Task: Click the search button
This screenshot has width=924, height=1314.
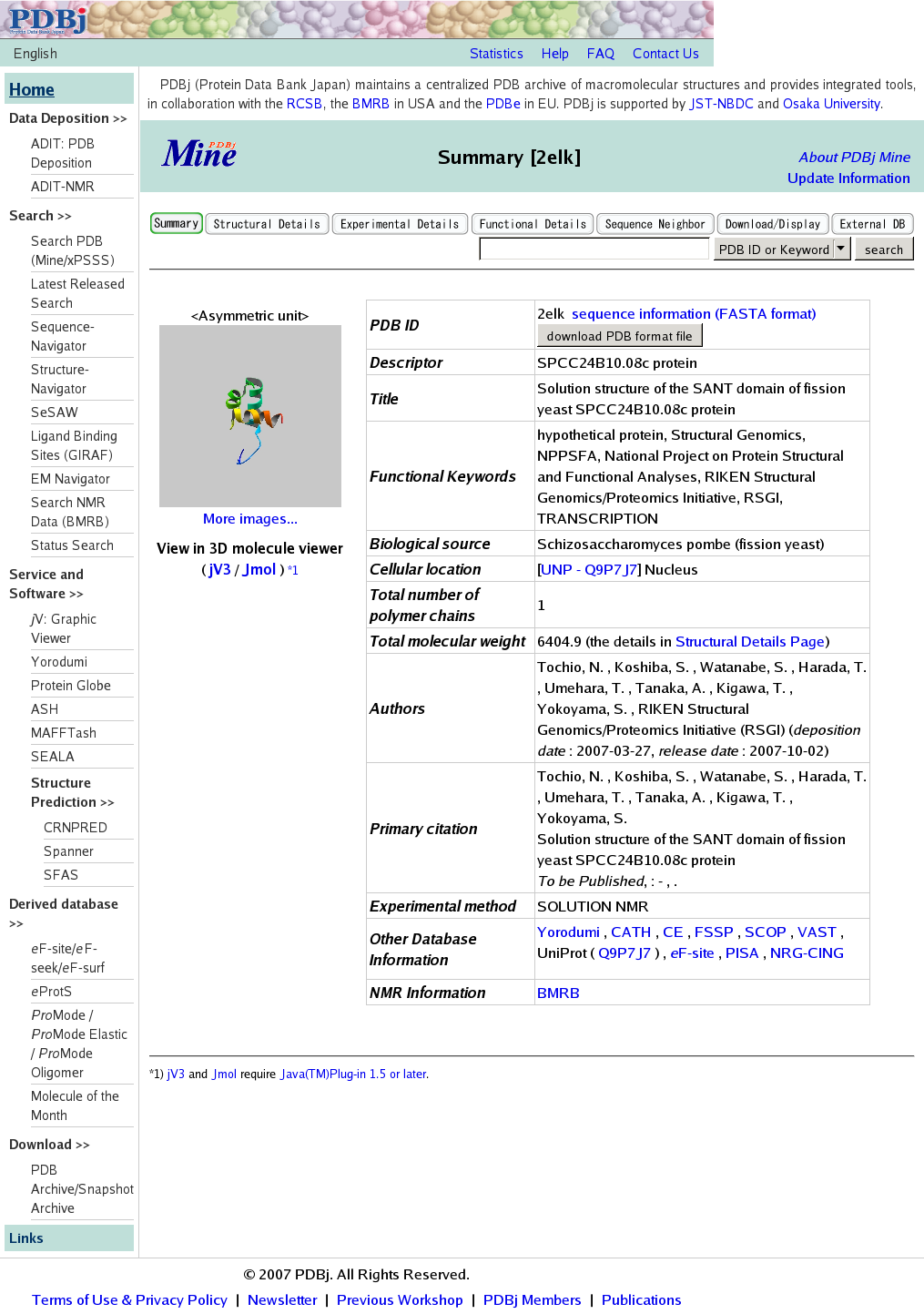Action: 884,249
